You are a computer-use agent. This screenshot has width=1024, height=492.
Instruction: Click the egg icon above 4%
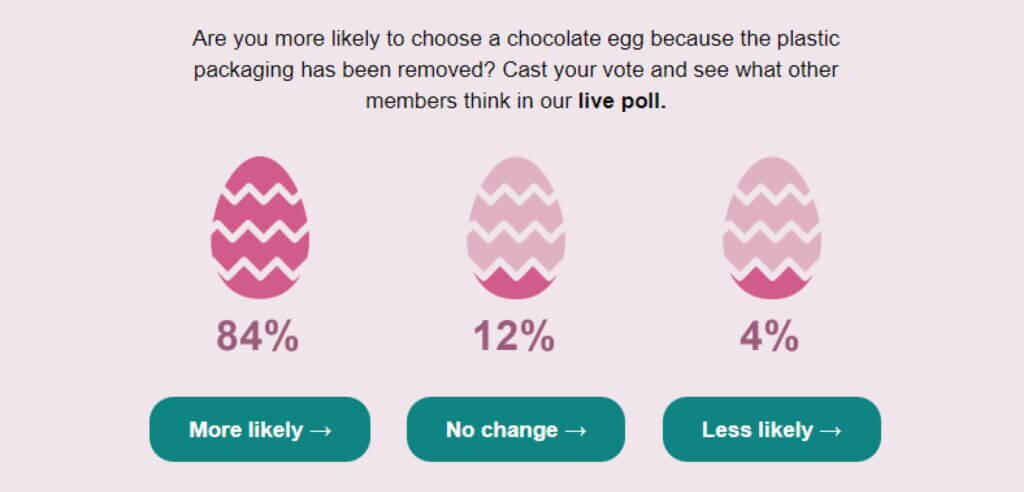[x=772, y=227]
